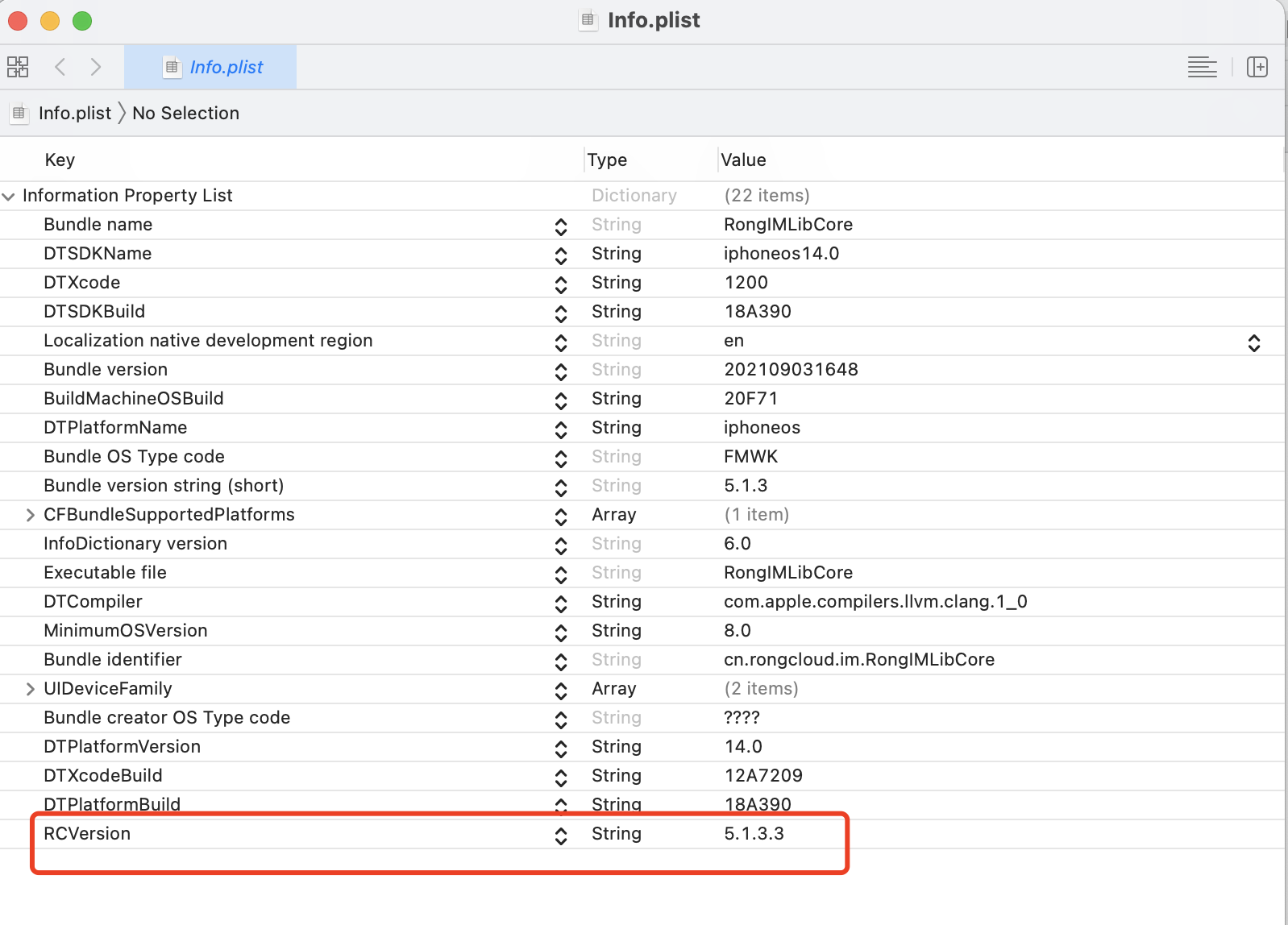Go forward with the right arrow
The image size is (1288, 925).
pos(96,67)
